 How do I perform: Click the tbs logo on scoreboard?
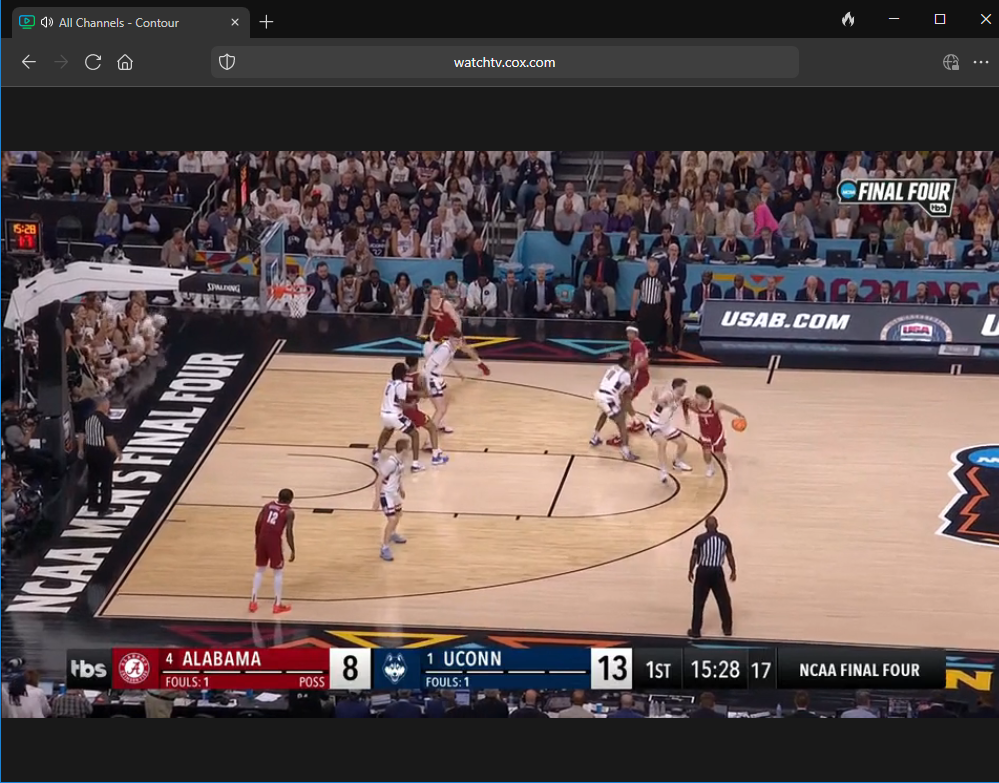[88, 668]
